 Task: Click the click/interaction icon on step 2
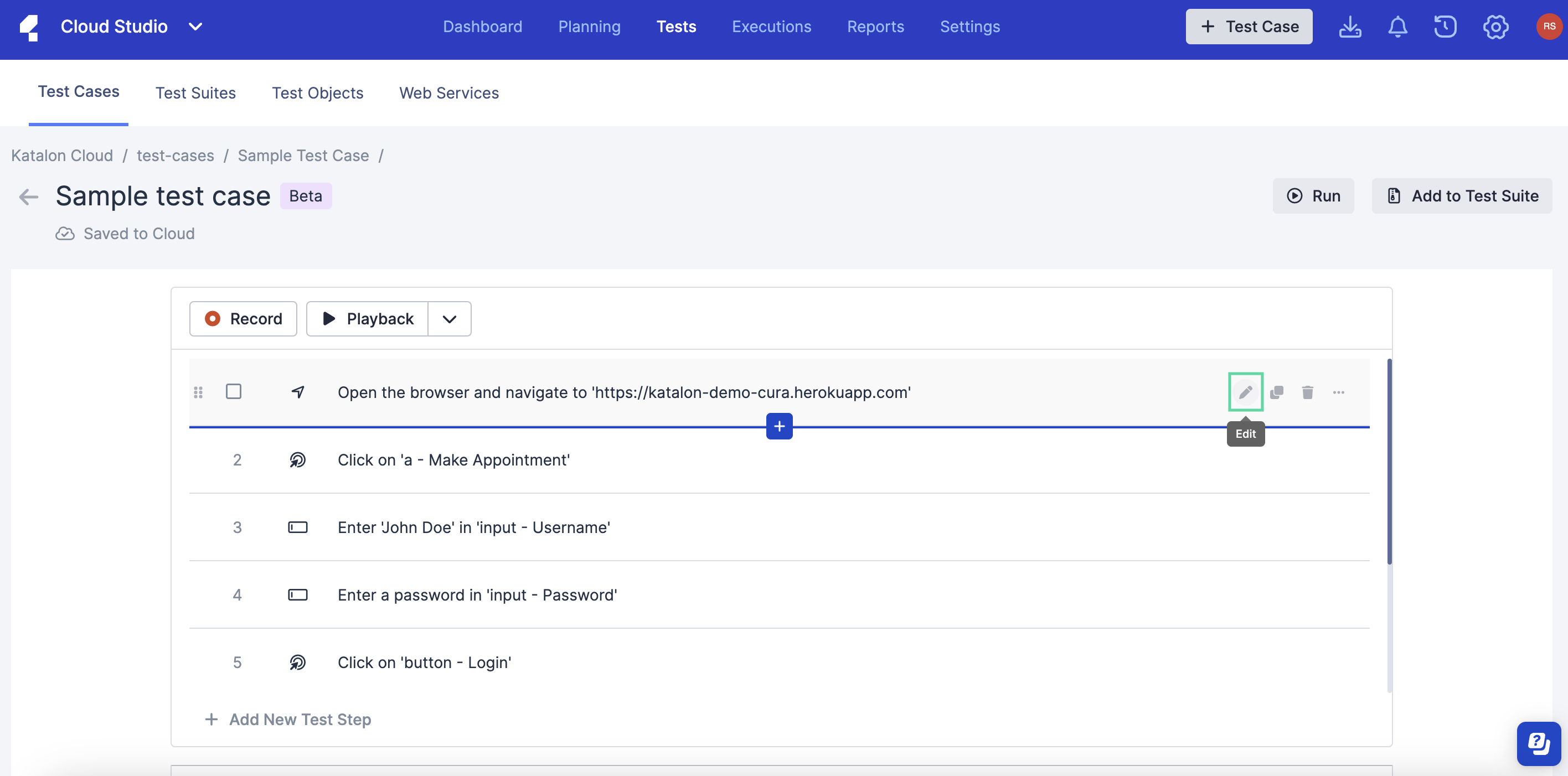(298, 459)
